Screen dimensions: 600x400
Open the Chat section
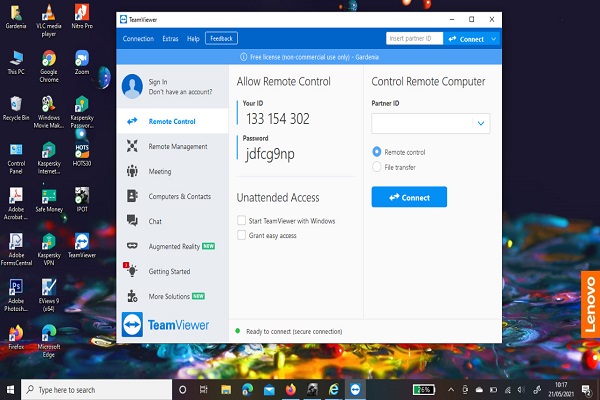point(172,221)
